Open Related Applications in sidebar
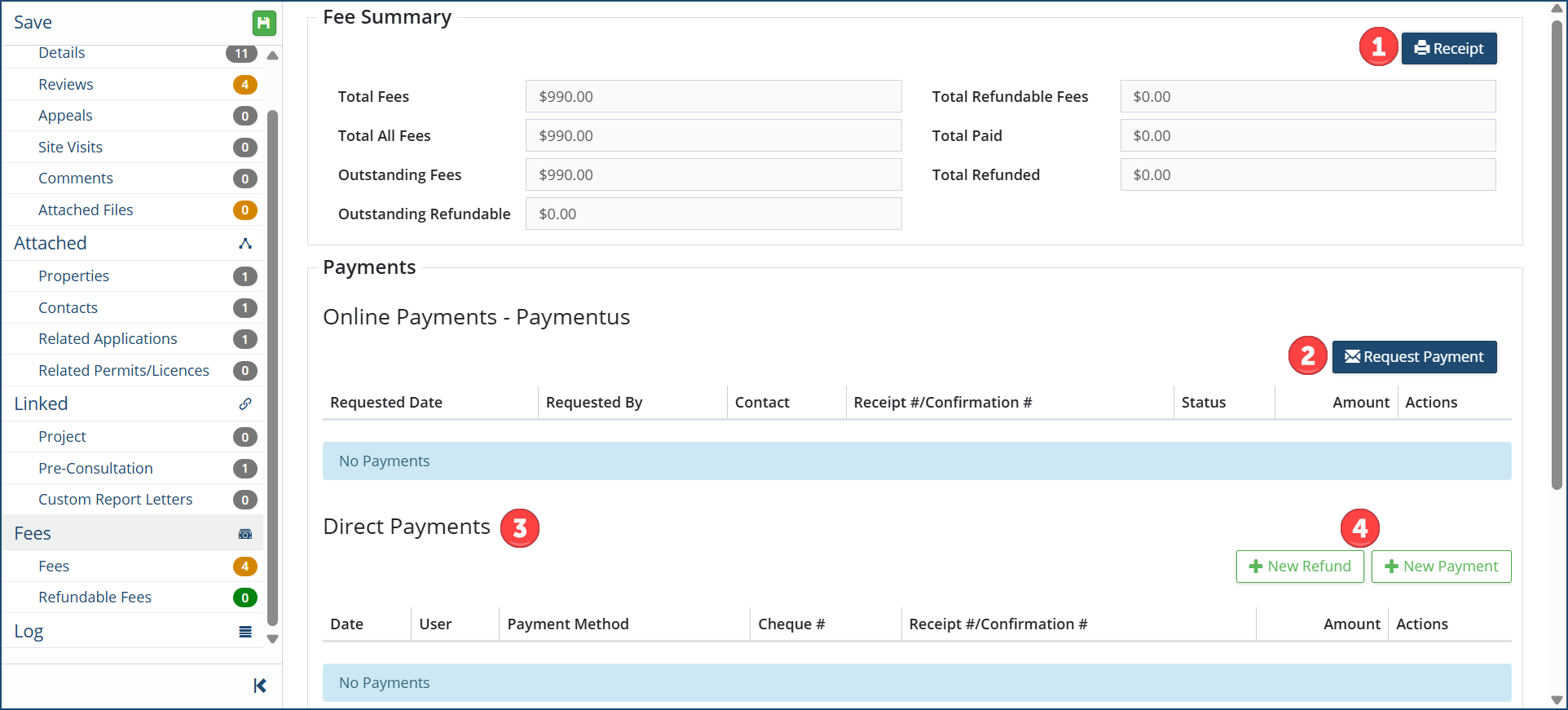The width and height of the screenshot is (1568, 710). (108, 339)
